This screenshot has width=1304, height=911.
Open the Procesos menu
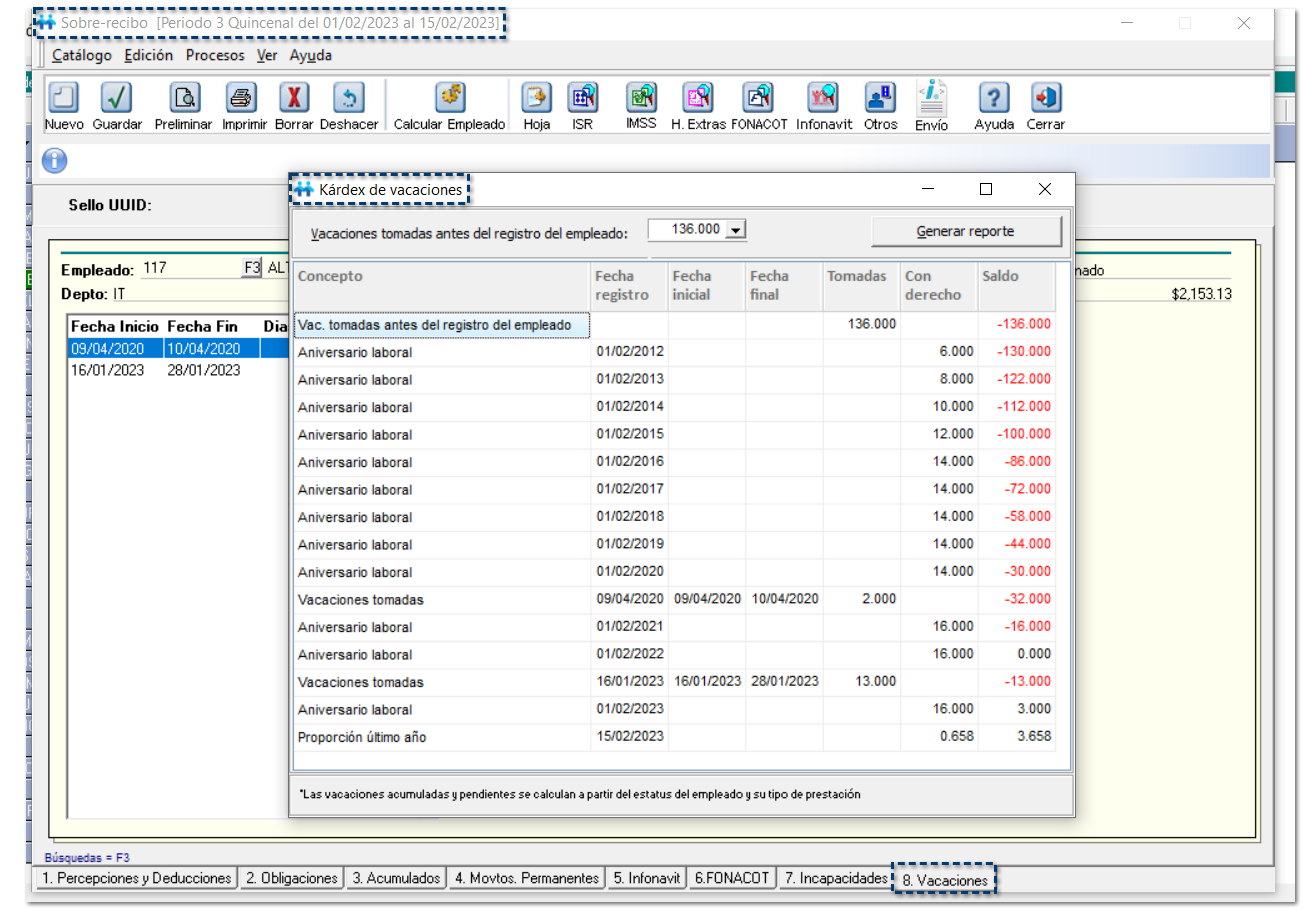[215, 55]
